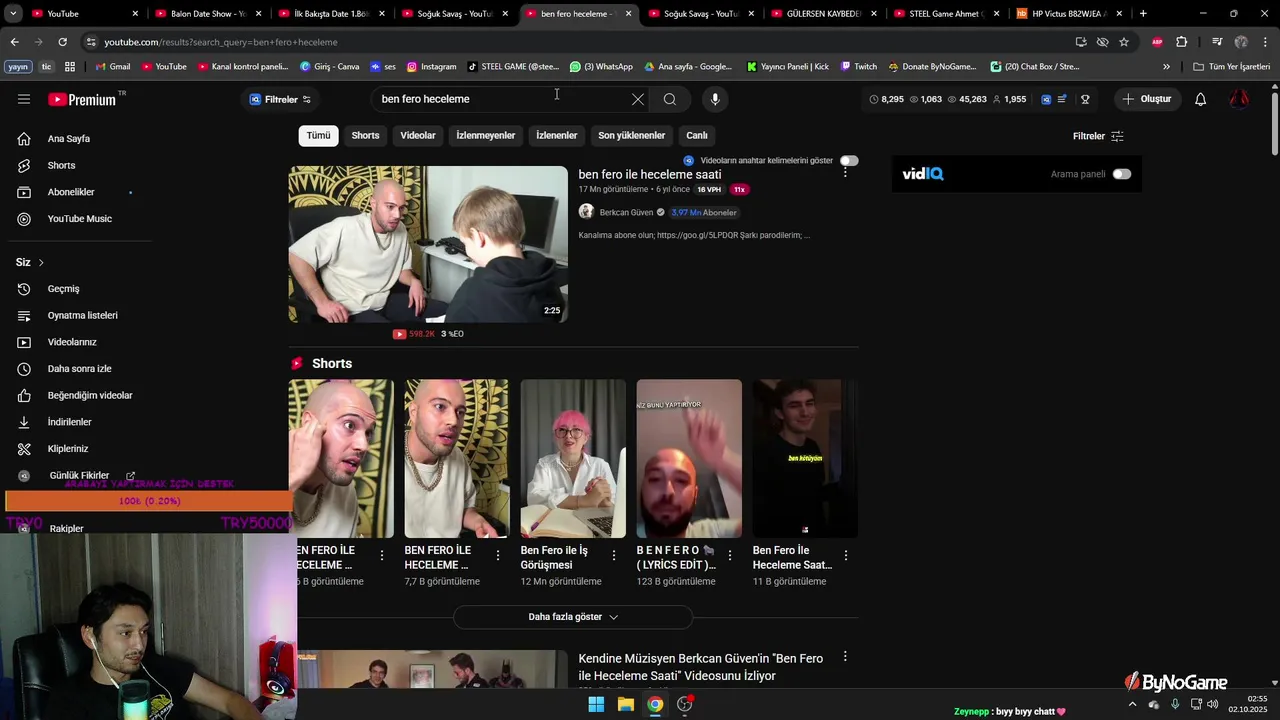Toggle the vidIQ 'Arama paneli' switch

point(1122,174)
